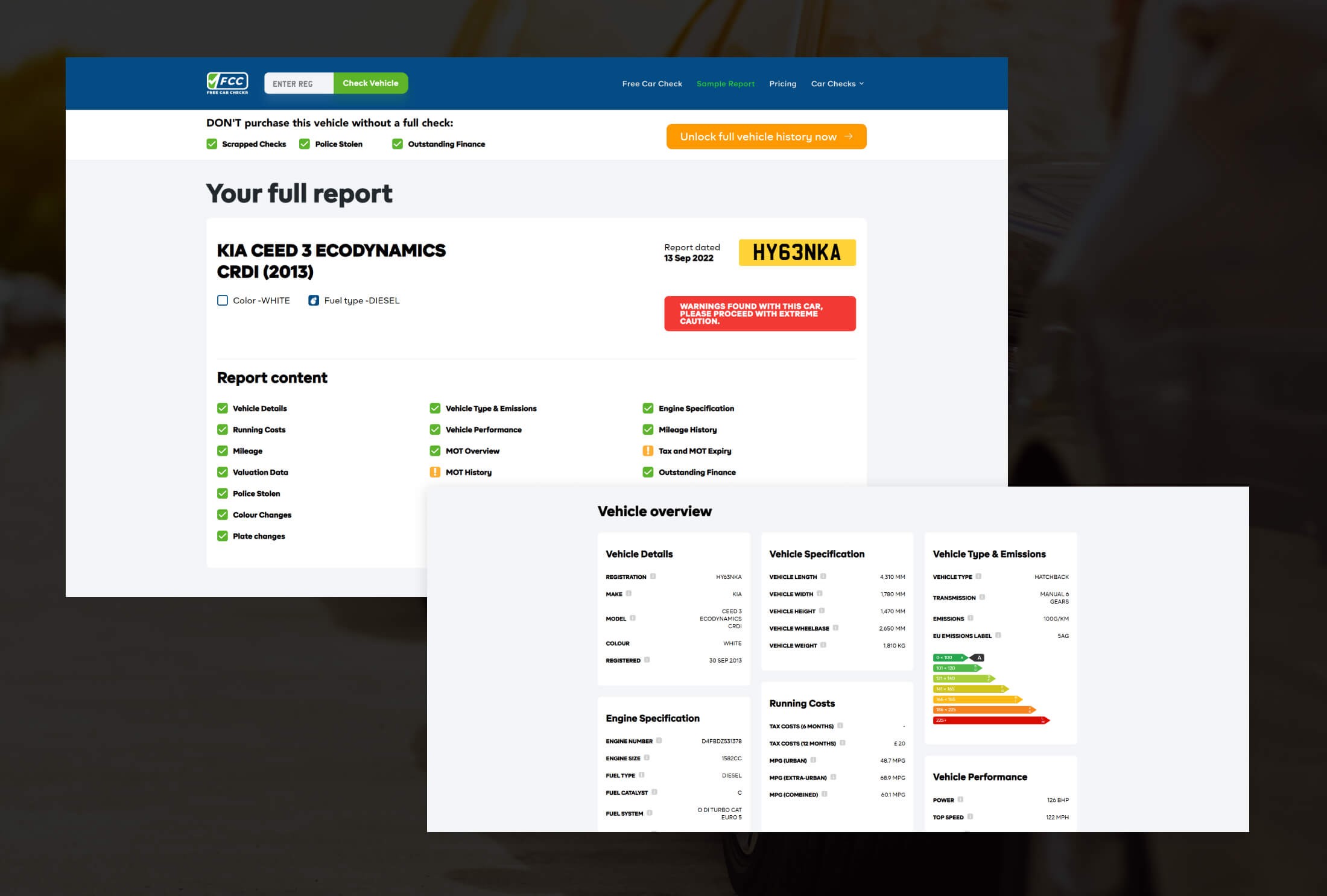Image resolution: width=1327 pixels, height=896 pixels.
Task: Click the info icon beside MPG (URBAN)
Action: coord(814,760)
